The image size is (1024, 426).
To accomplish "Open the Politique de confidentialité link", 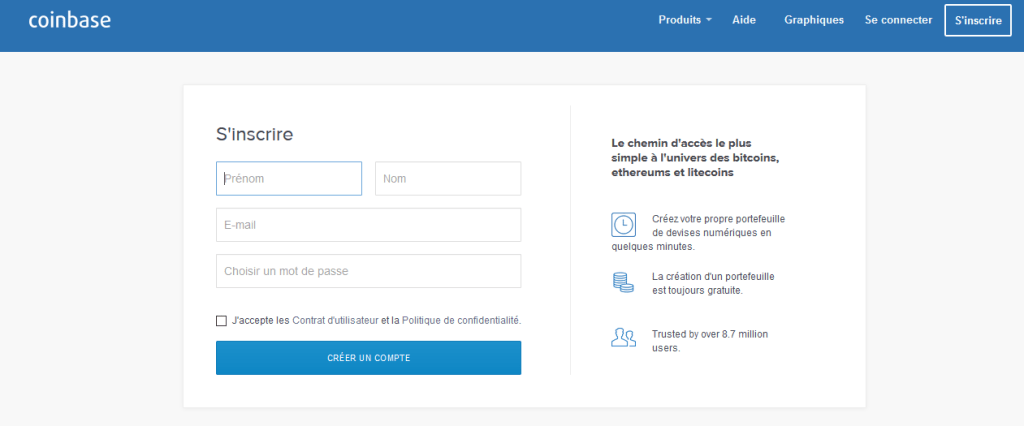I will (460, 321).
